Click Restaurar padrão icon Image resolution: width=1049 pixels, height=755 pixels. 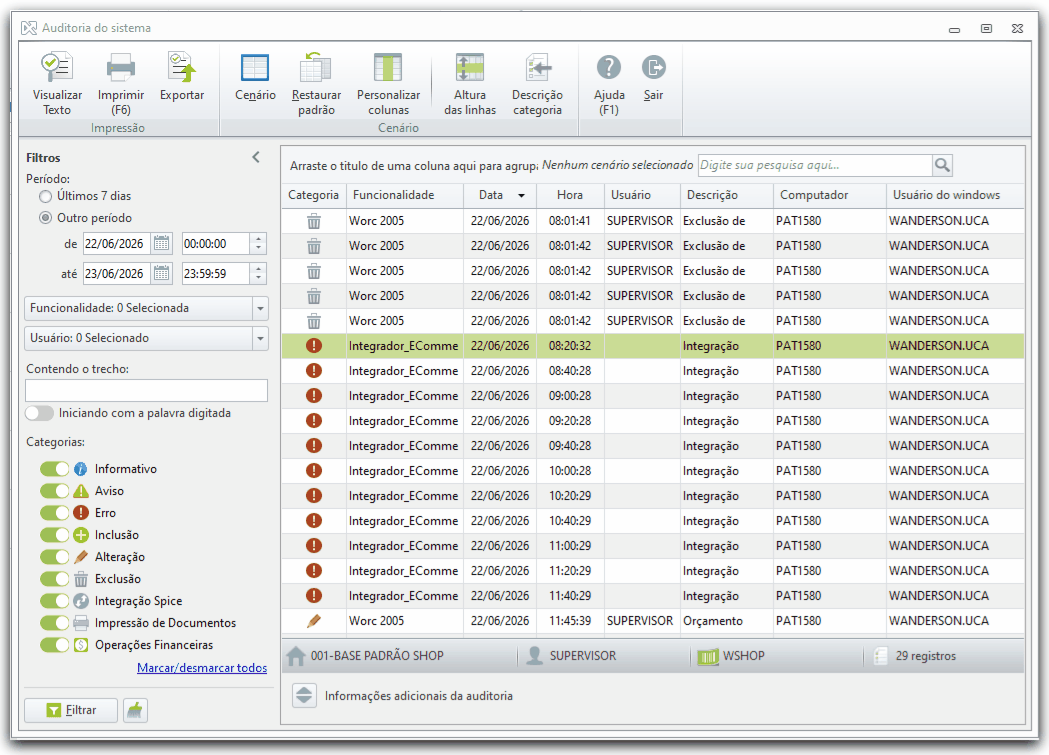click(x=316, y=68)
